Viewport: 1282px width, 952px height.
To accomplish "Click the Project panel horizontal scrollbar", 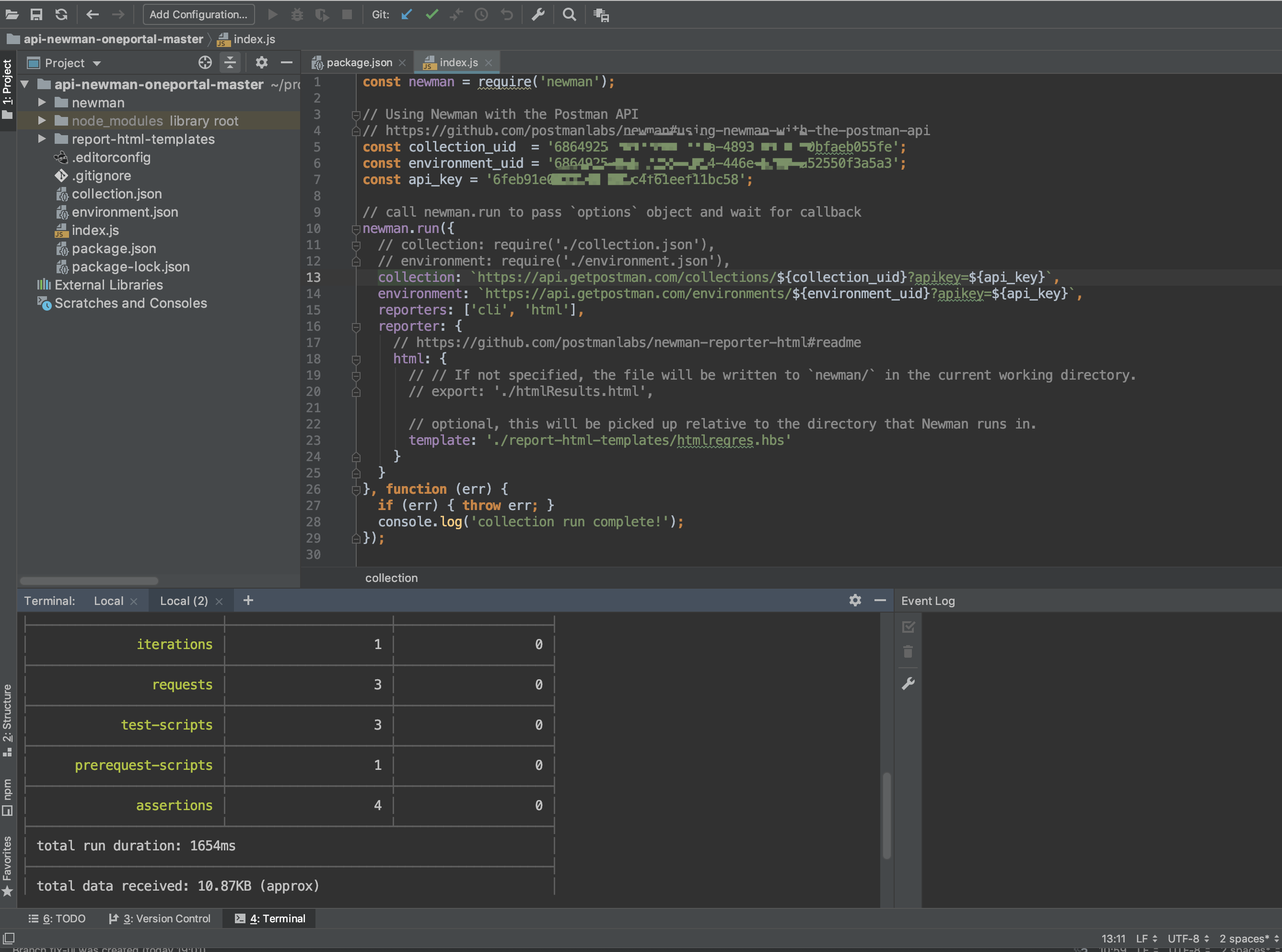I will click(89, 580).
